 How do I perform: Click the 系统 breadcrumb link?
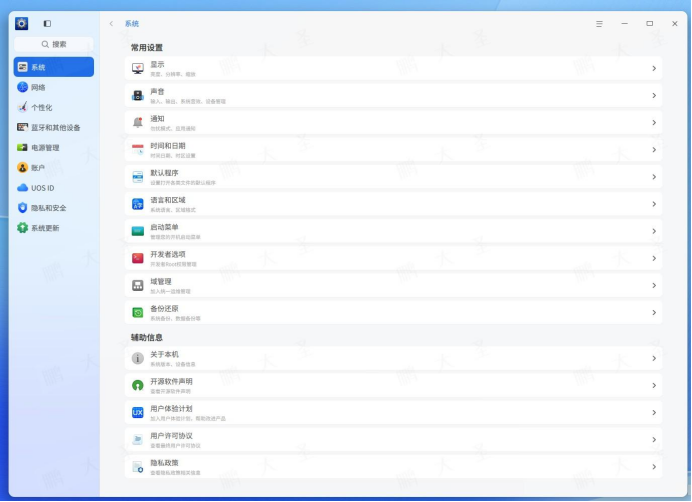coord(132,24)
